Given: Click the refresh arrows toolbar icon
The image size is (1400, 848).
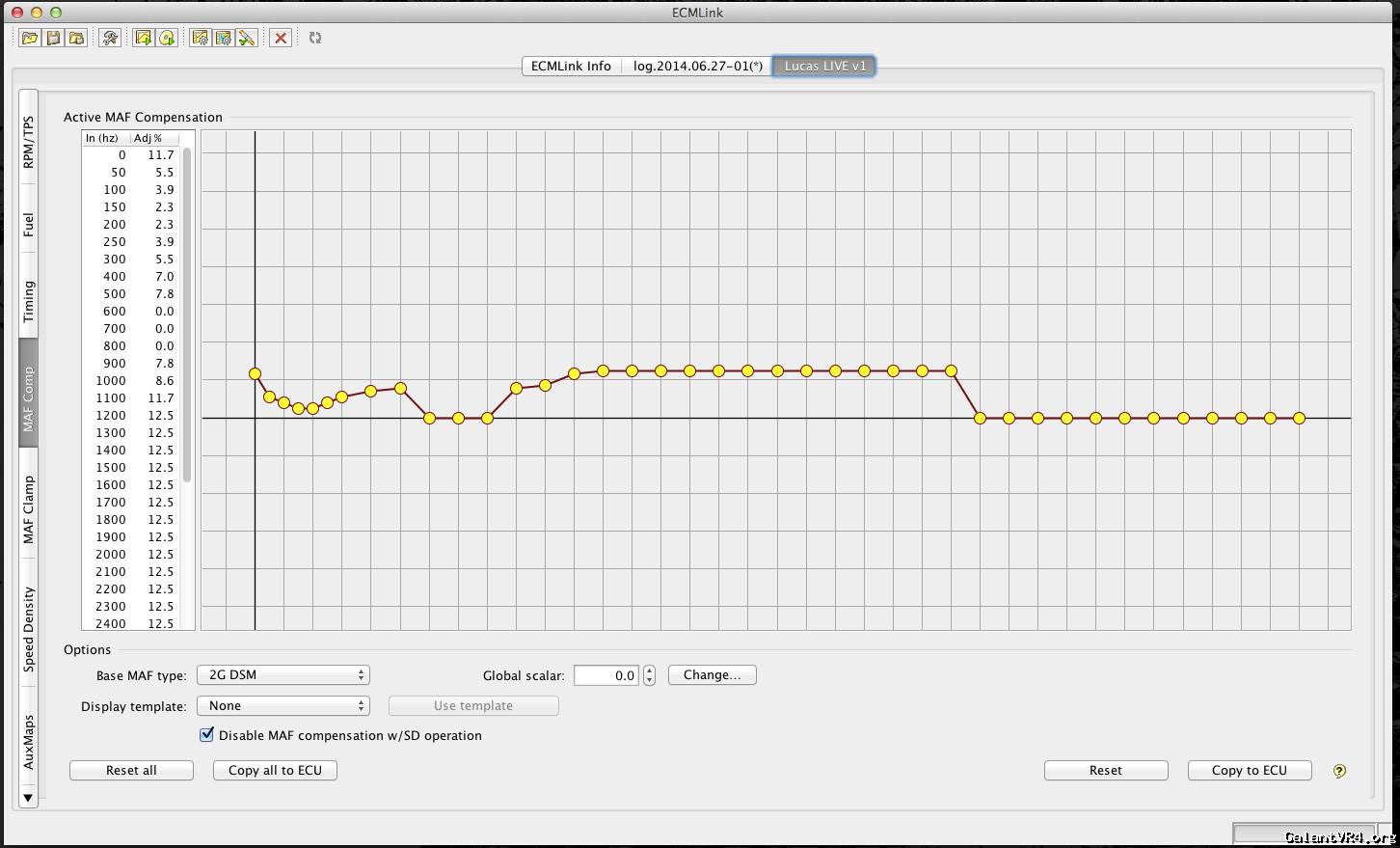Looking at the screenshot, I should 315,38.
